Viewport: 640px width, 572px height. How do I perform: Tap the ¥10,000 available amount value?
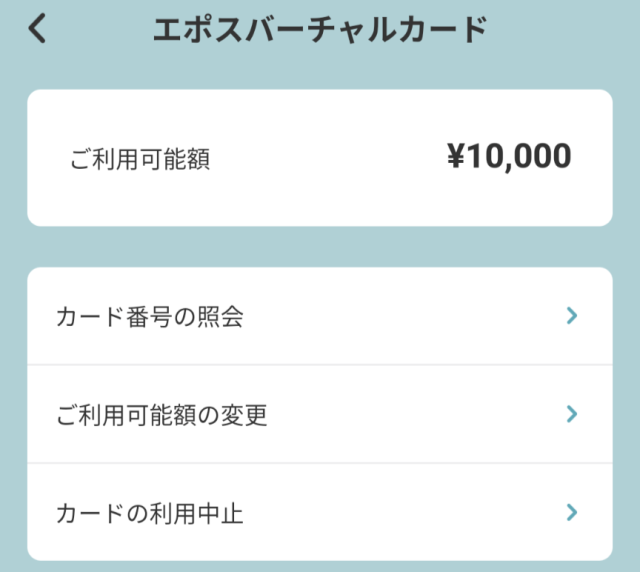point(509,157)
